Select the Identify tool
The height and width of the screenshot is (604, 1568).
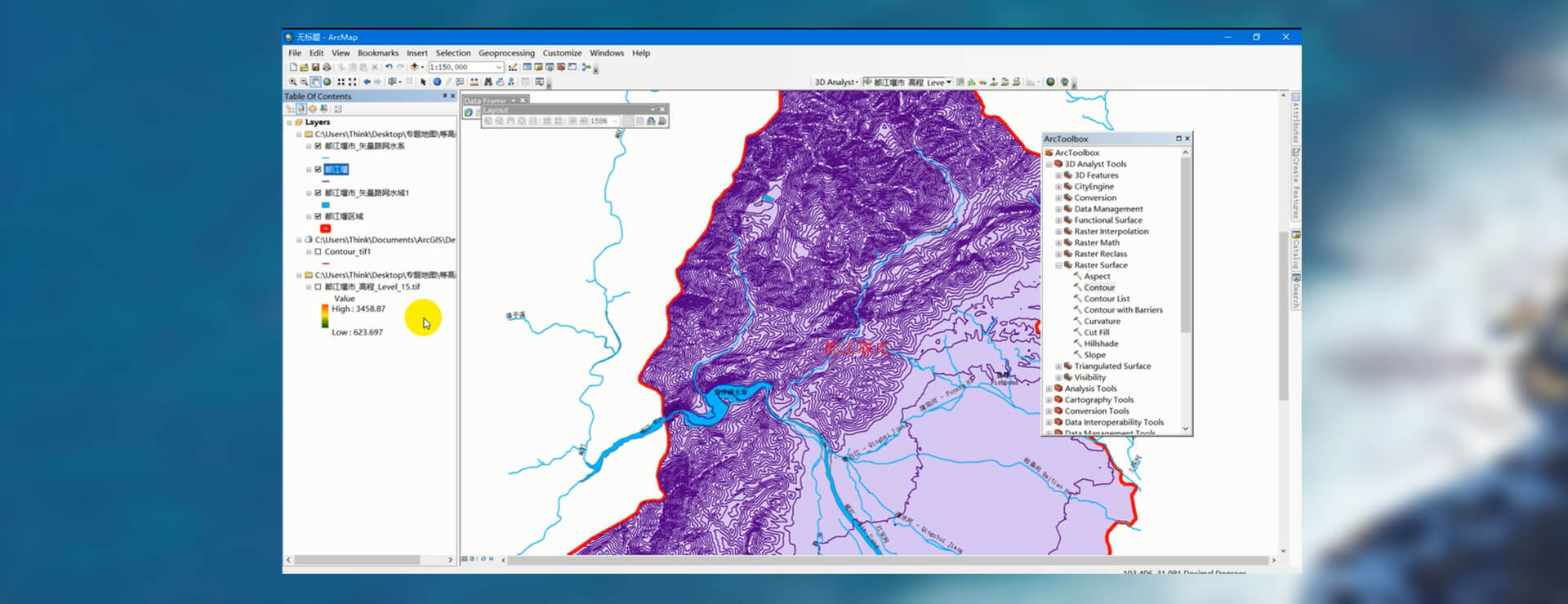437,82
